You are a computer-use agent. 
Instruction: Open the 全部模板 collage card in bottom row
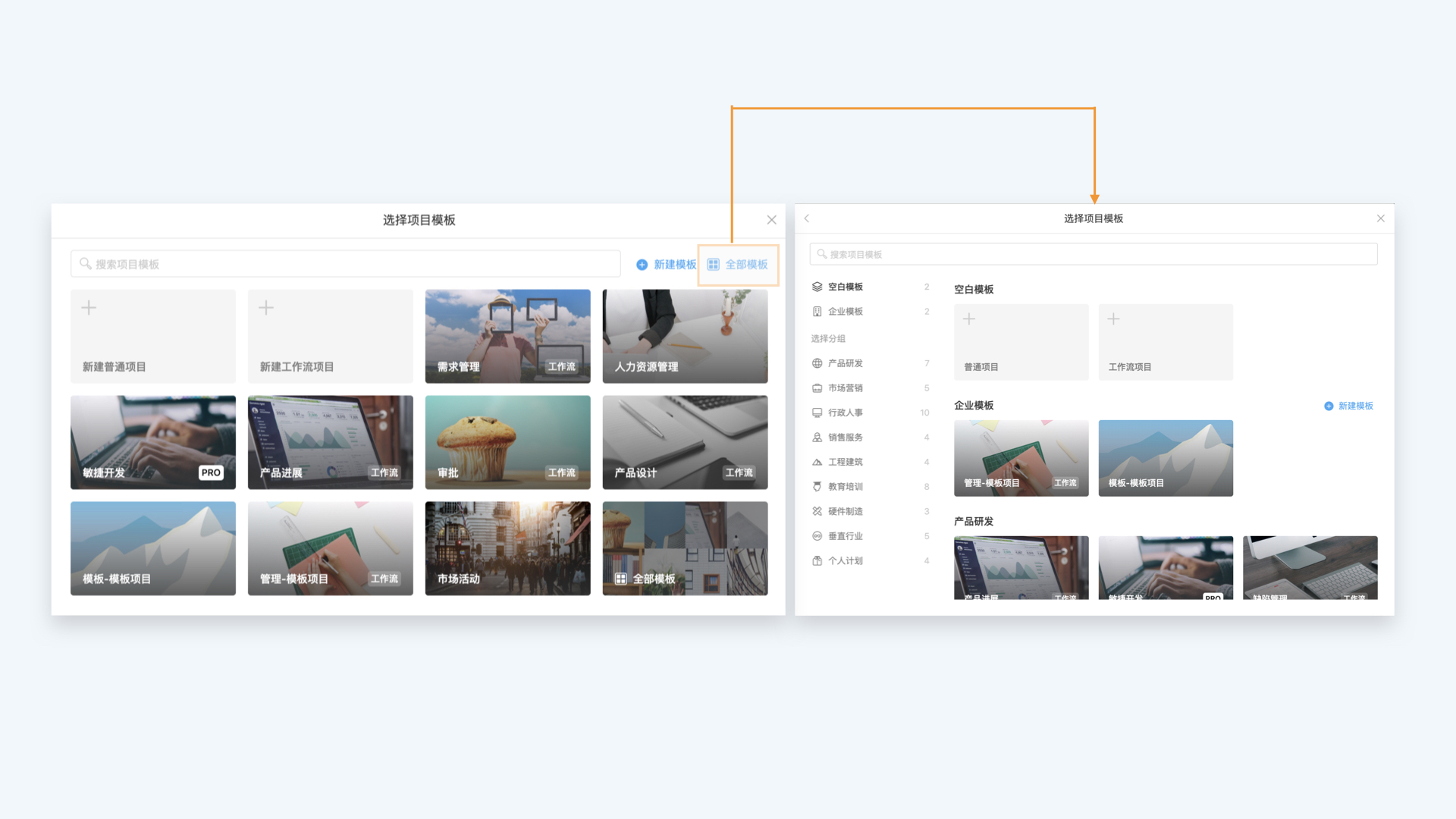685,548
